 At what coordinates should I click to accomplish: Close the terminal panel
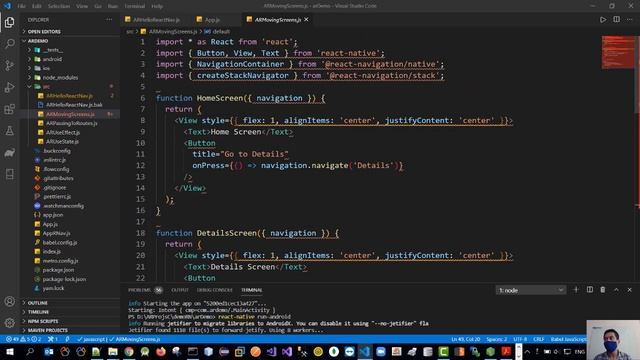click(x=629, y=290)
